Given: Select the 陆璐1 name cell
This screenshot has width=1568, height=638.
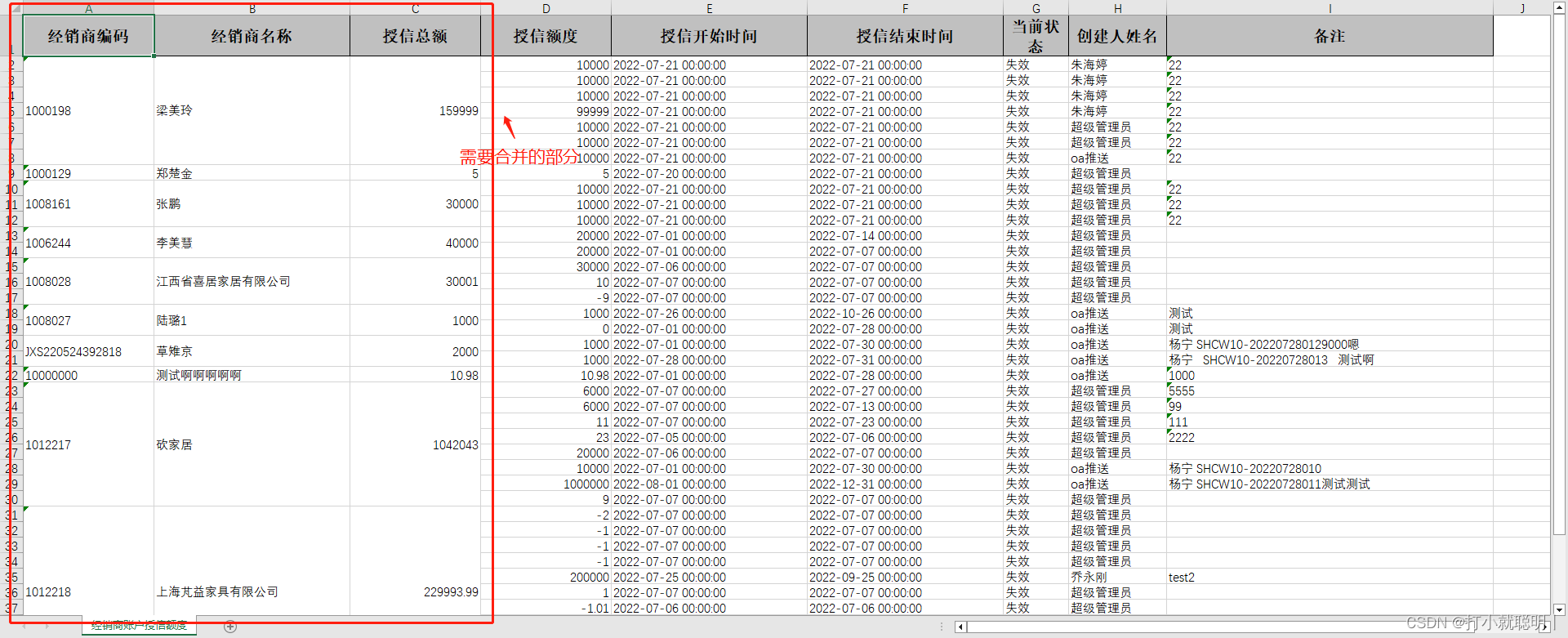Looking at the screenshot, I should (x=252, y=321).
